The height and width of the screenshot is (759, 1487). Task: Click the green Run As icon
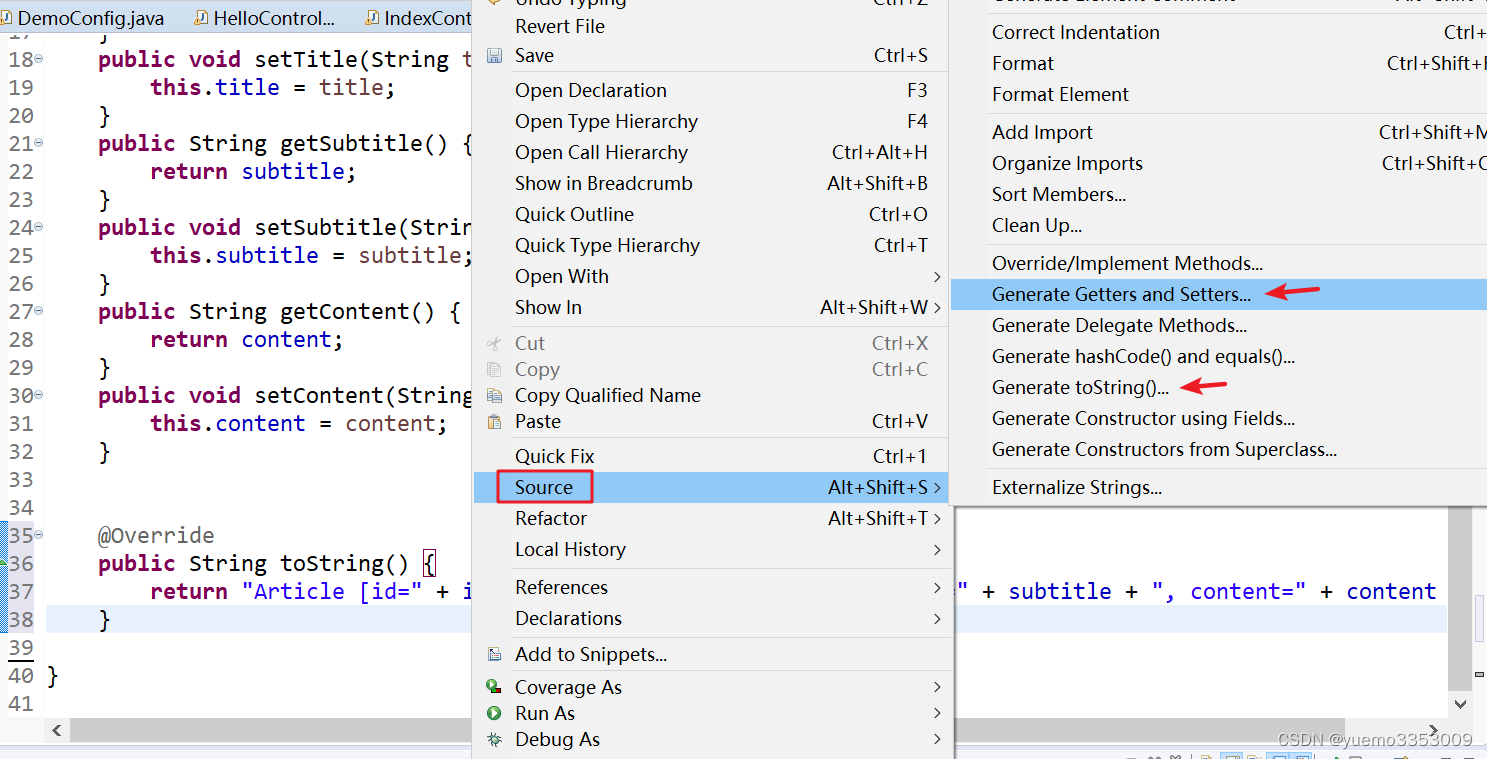494,713
